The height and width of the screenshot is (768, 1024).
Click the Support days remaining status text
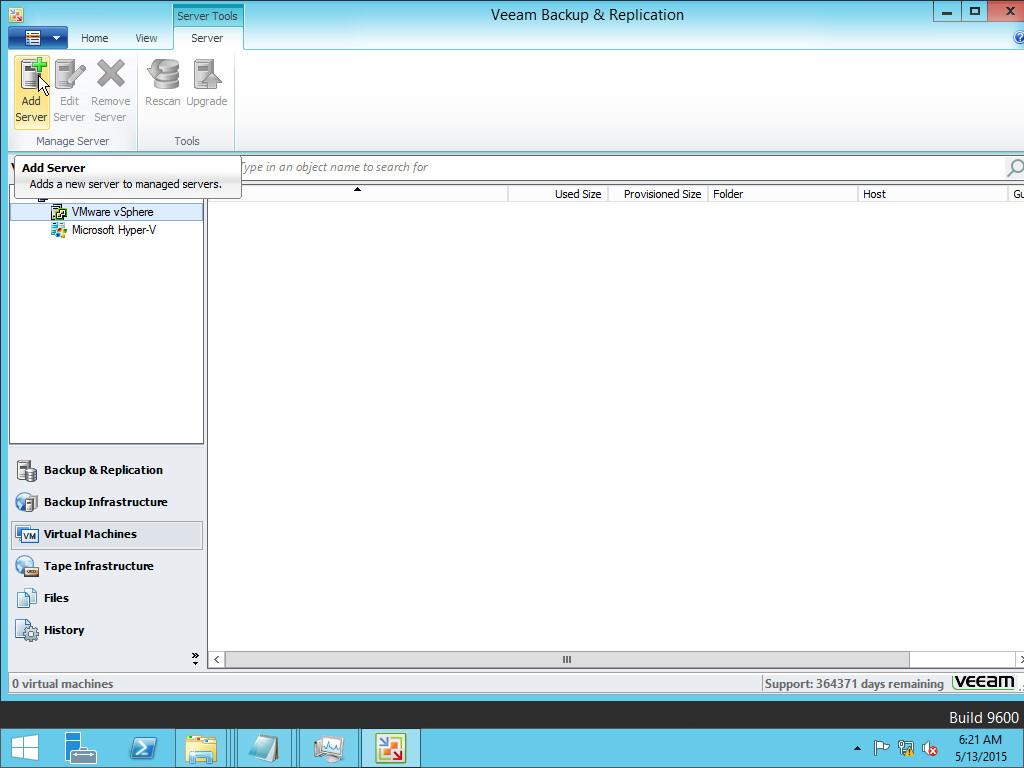pos(854,684)
